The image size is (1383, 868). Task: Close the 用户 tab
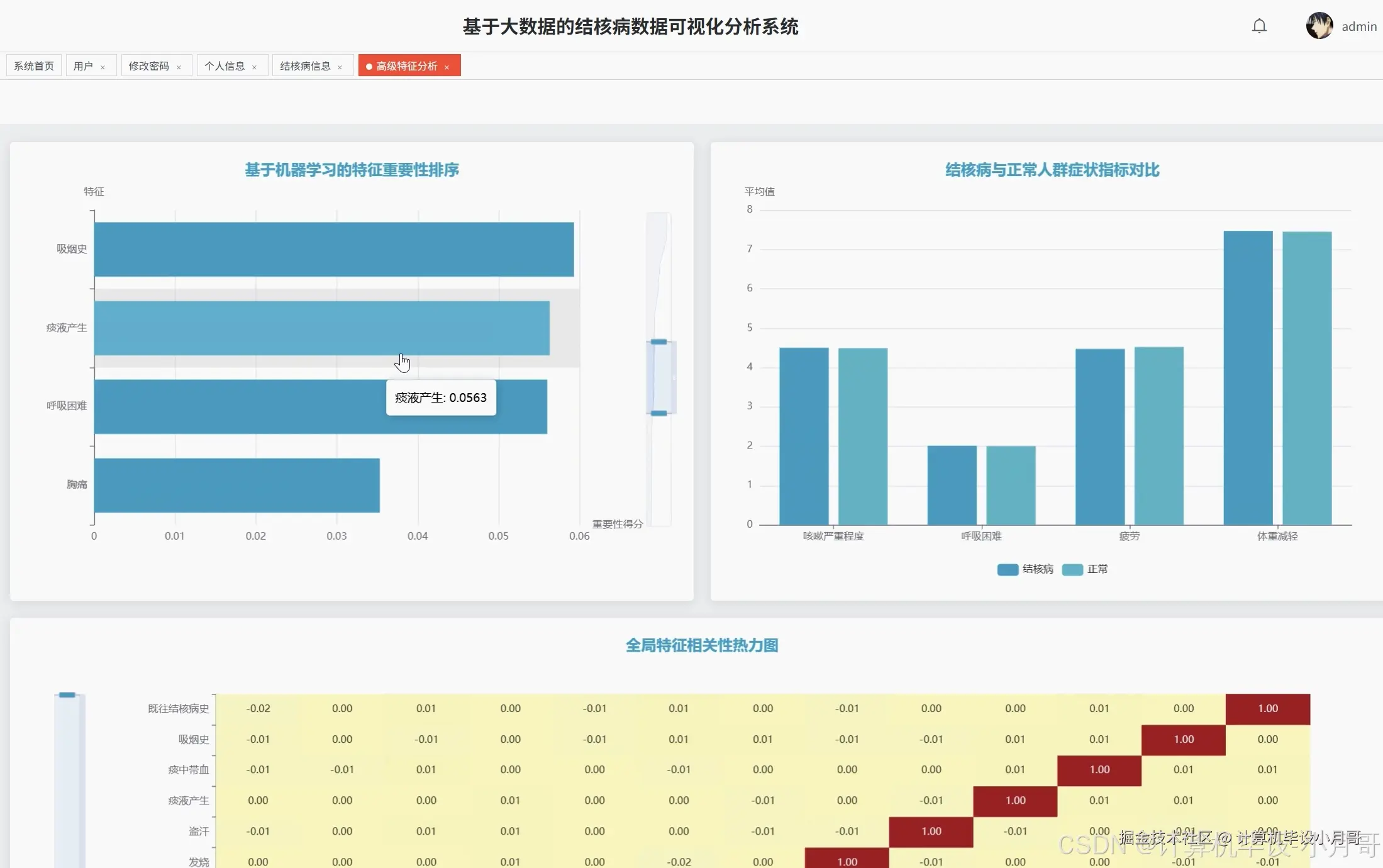coord(103,67)
